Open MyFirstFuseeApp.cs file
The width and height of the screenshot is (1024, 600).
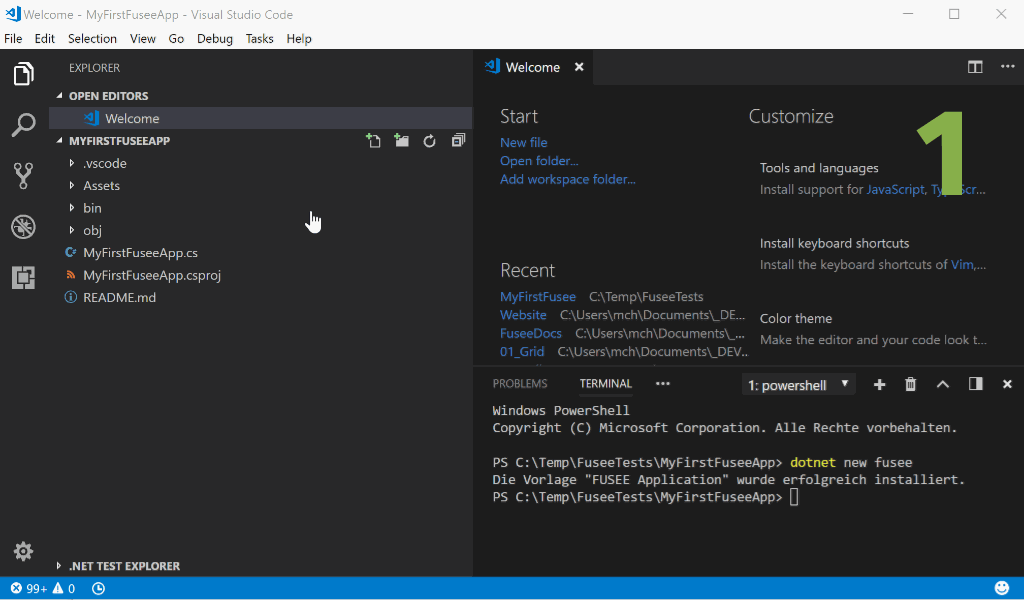pos(140,253)
